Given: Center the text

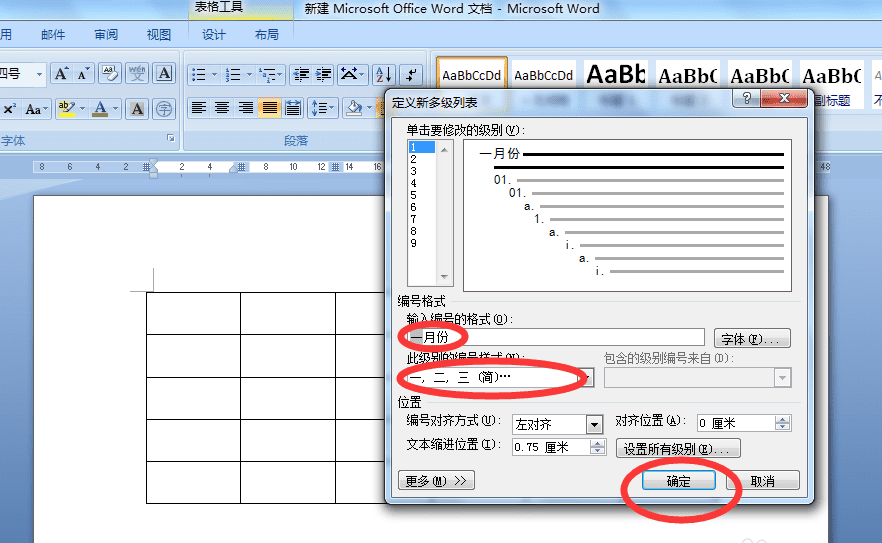Looking at the screenshot, I should [x=222, y=107].
